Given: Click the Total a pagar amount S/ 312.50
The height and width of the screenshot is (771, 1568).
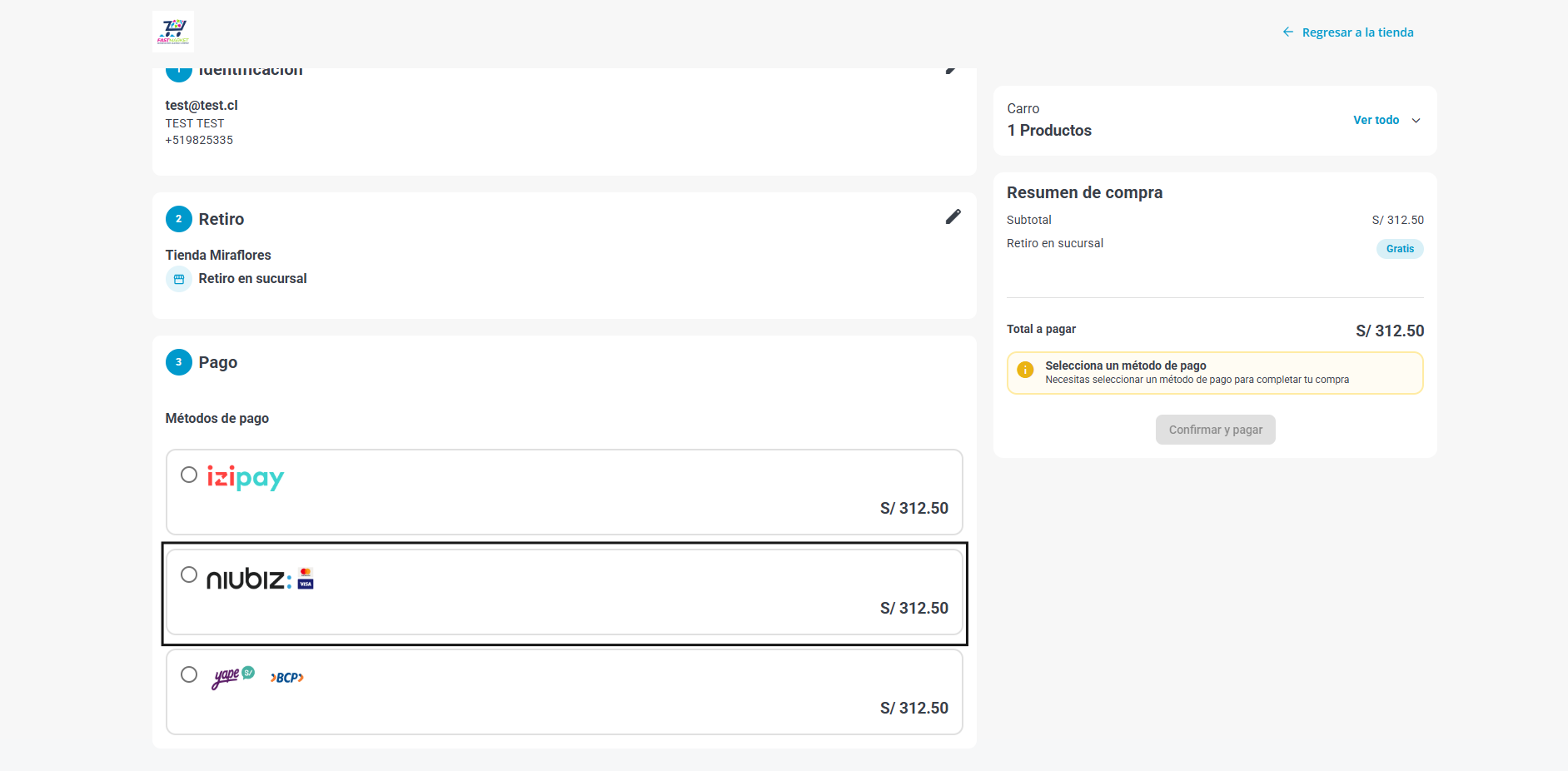Looking at the screenshot, I should (x=1390, y=331).
